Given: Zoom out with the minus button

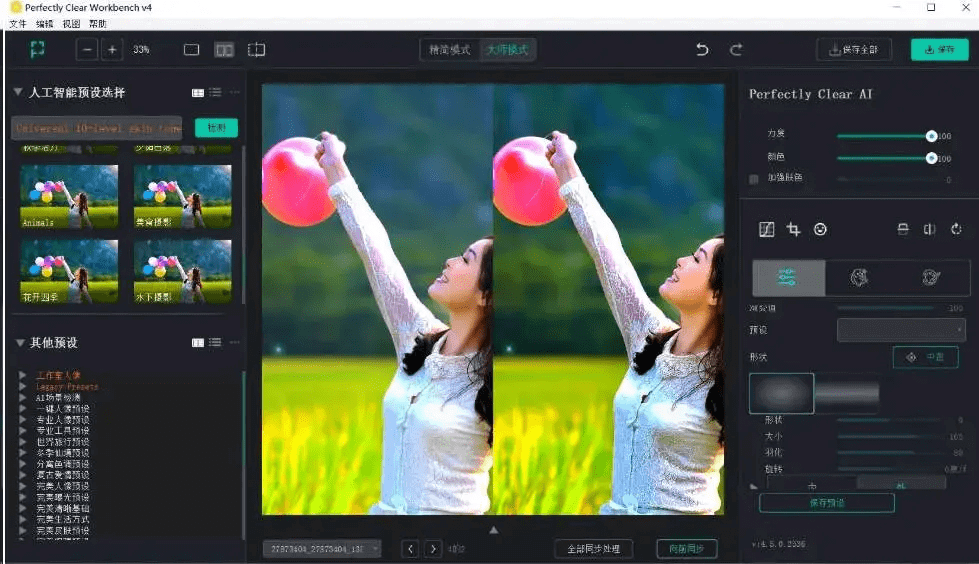Looking at the screenshot, I should 87,49.
